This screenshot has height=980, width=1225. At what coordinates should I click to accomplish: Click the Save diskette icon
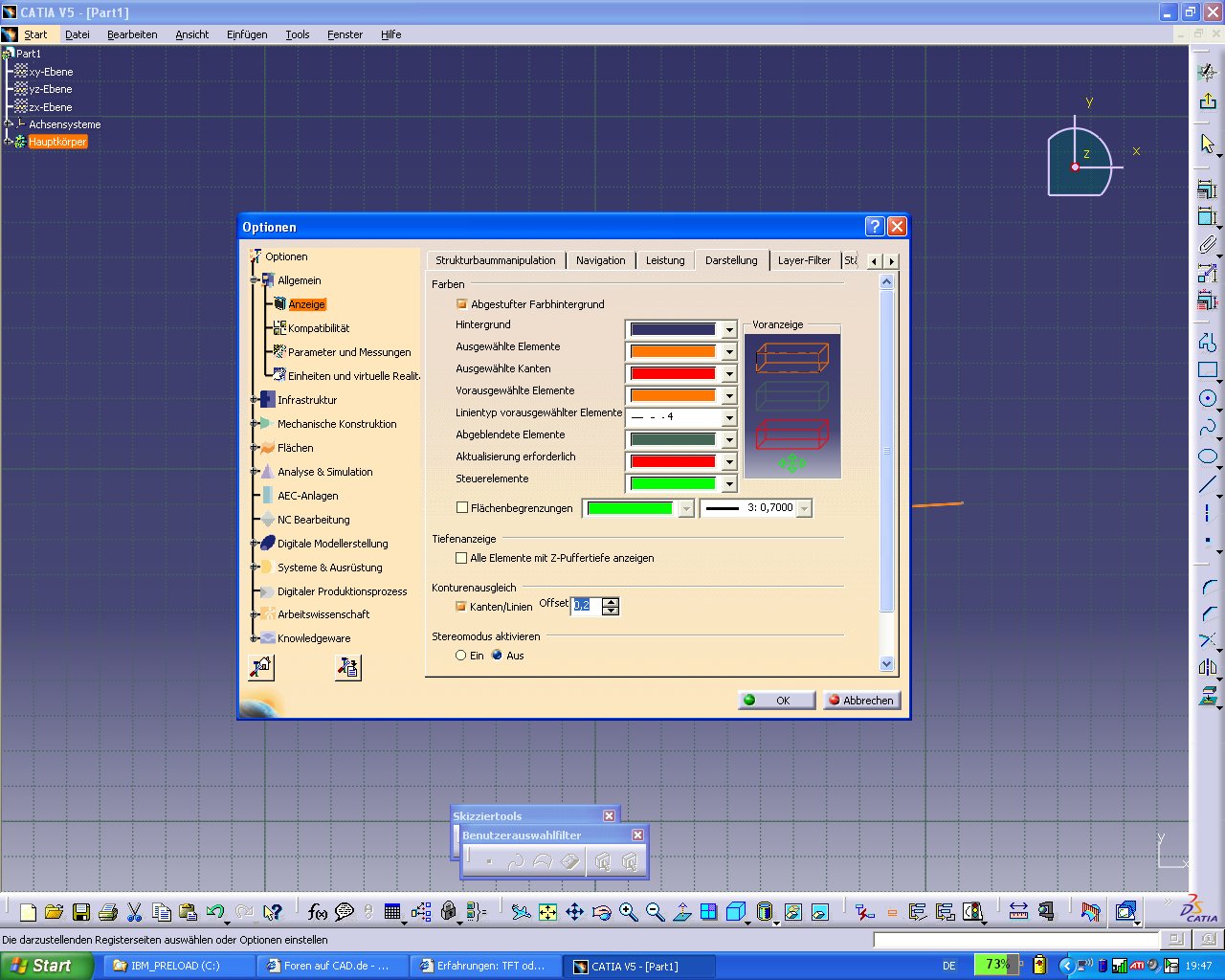pyautogui.click(x=81, y=912)
